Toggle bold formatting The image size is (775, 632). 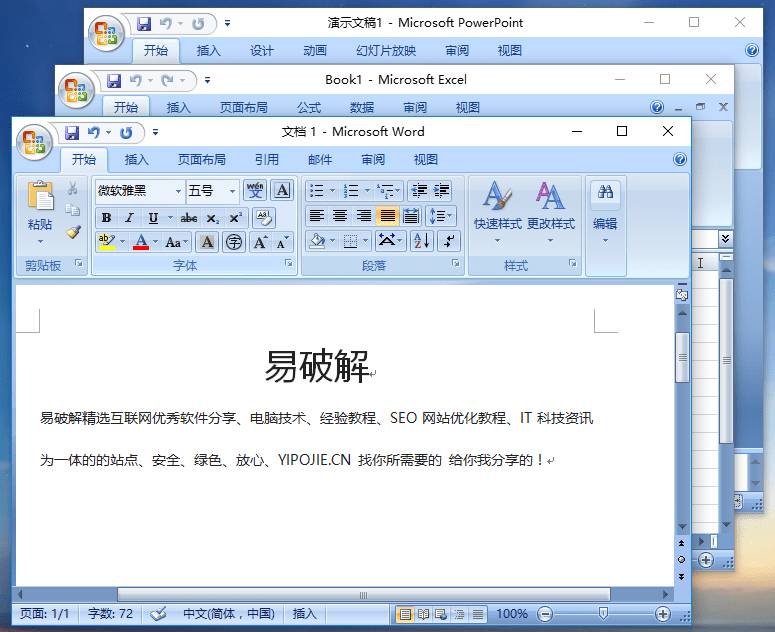106,218
